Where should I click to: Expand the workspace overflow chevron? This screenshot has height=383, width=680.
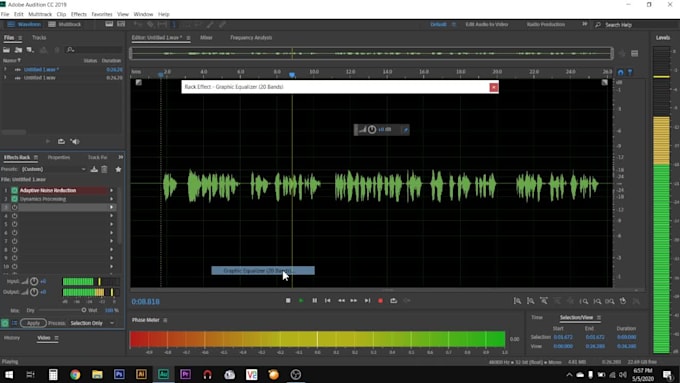(585, 24)
